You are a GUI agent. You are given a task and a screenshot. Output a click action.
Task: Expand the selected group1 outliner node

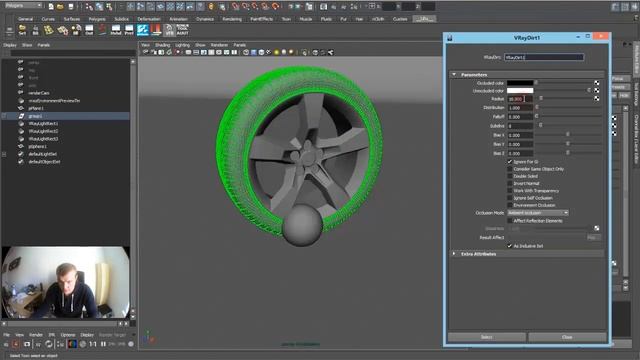(x=4, y=116)
